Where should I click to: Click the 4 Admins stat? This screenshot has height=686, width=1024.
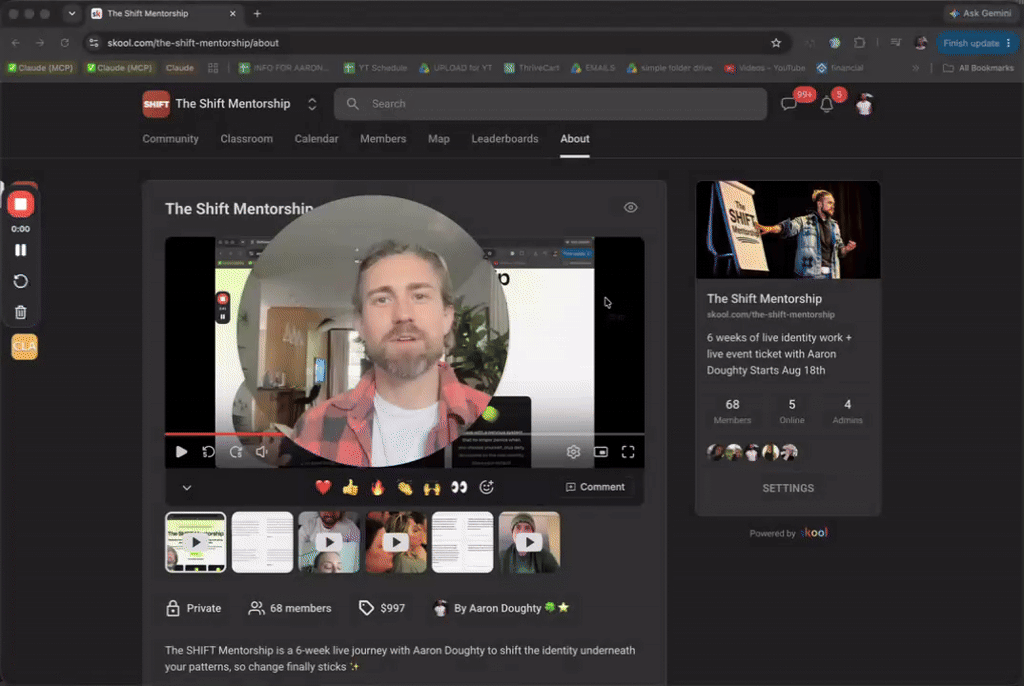click(x=847, y=412)
